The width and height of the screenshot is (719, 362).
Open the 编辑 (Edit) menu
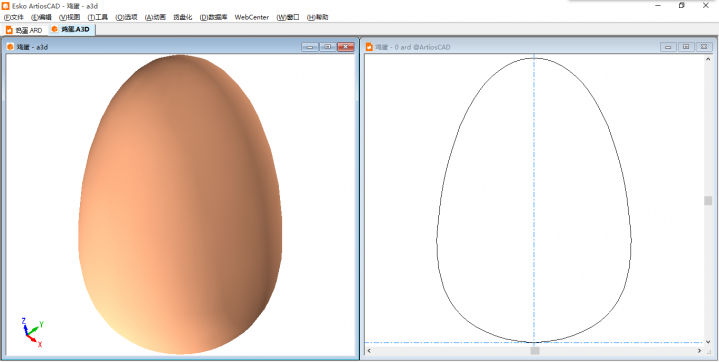[41, 17]
